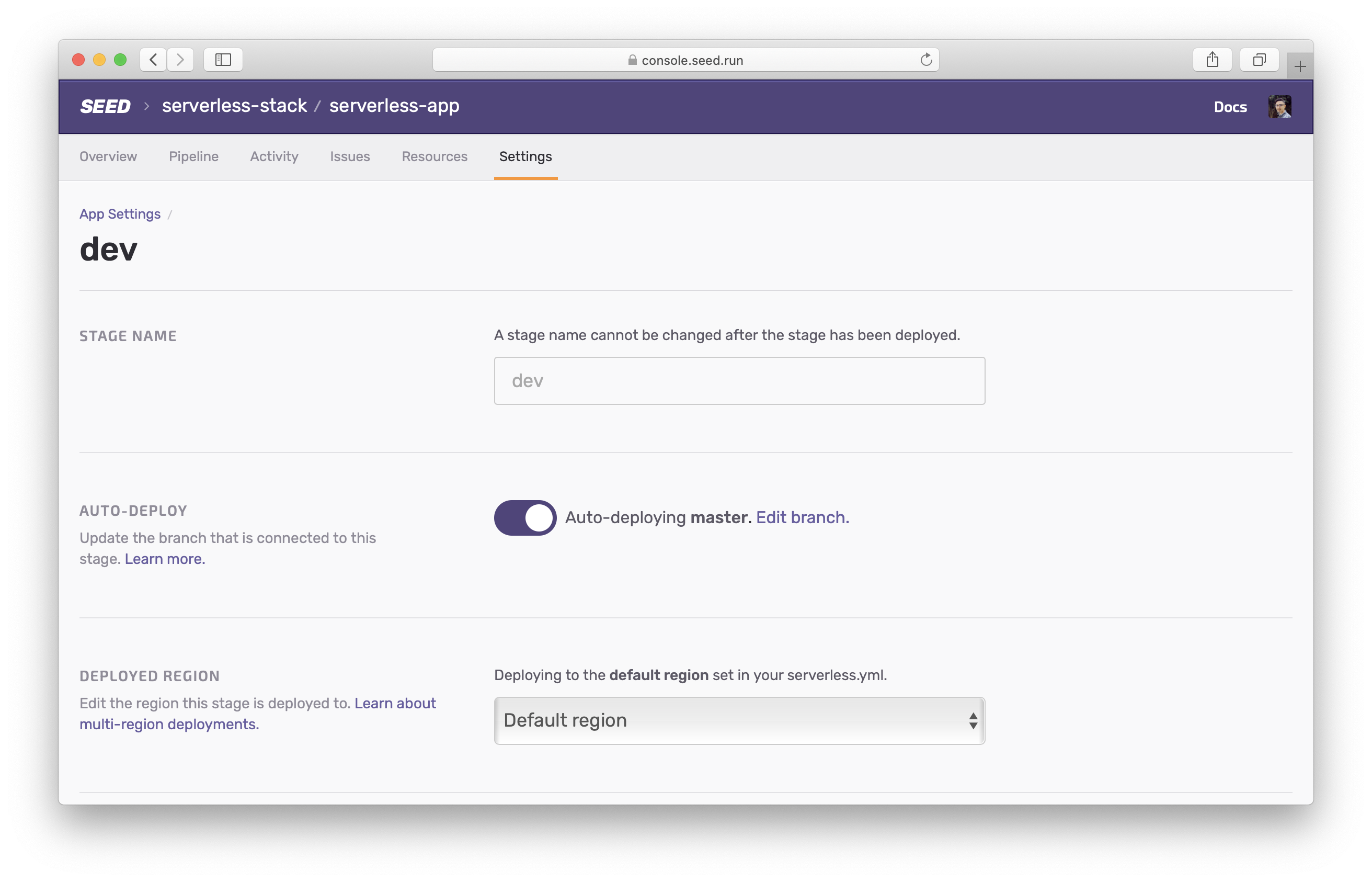This screenshot has height=882, width=1372.
Task: Click the browser forward arrow
Action: [x=180, y=60]
